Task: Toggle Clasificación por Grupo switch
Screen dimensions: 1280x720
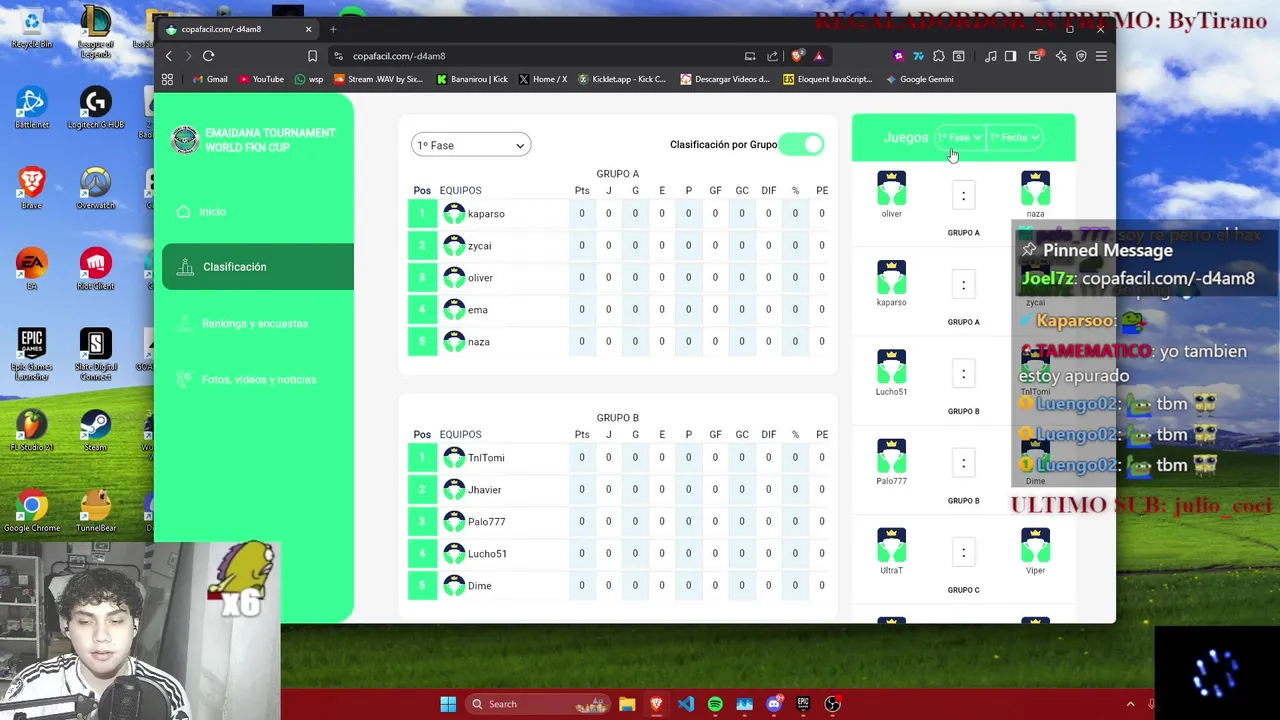Action: click(x=802, y=145)
